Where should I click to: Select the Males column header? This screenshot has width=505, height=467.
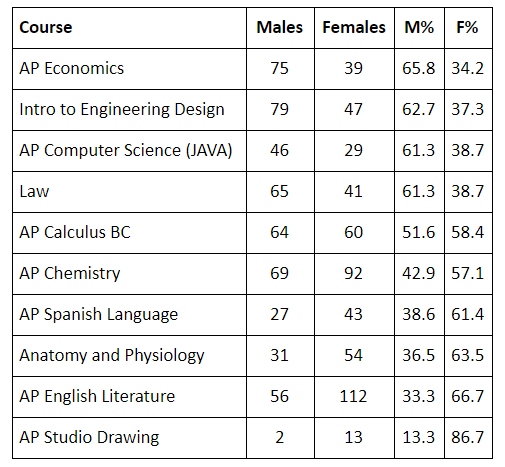(280, 28)
